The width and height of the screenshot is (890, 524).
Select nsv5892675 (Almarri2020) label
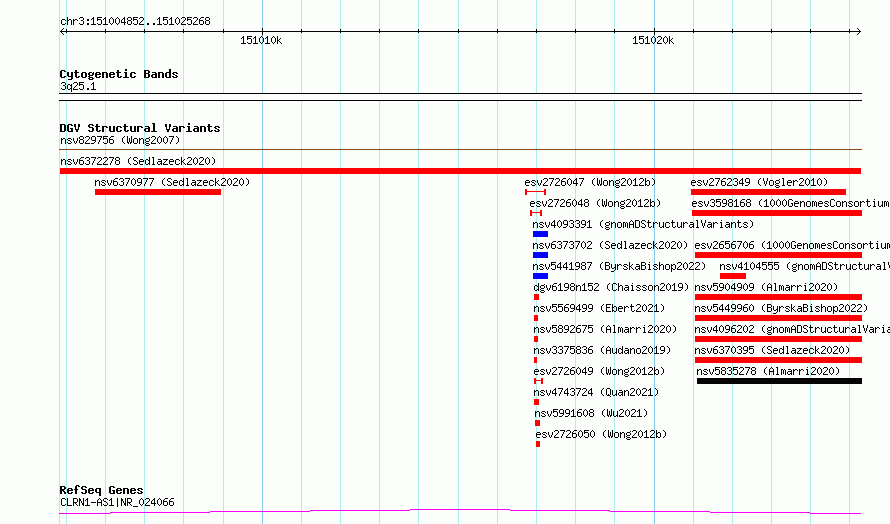(x=605, y=329)
